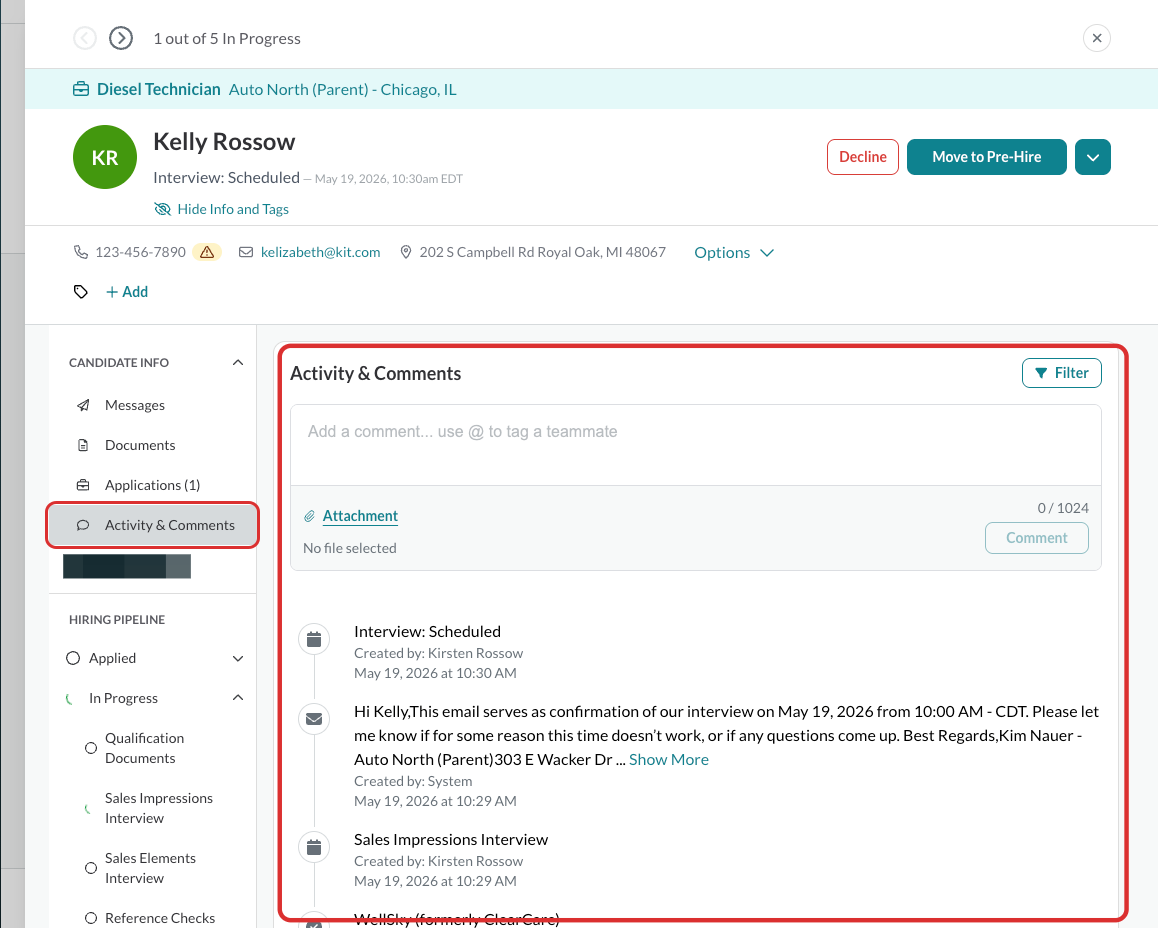Viewport: 1158px width, 928px height.
Task: Expand the Applied pipeline stage
Action: [x=238, y=659]
